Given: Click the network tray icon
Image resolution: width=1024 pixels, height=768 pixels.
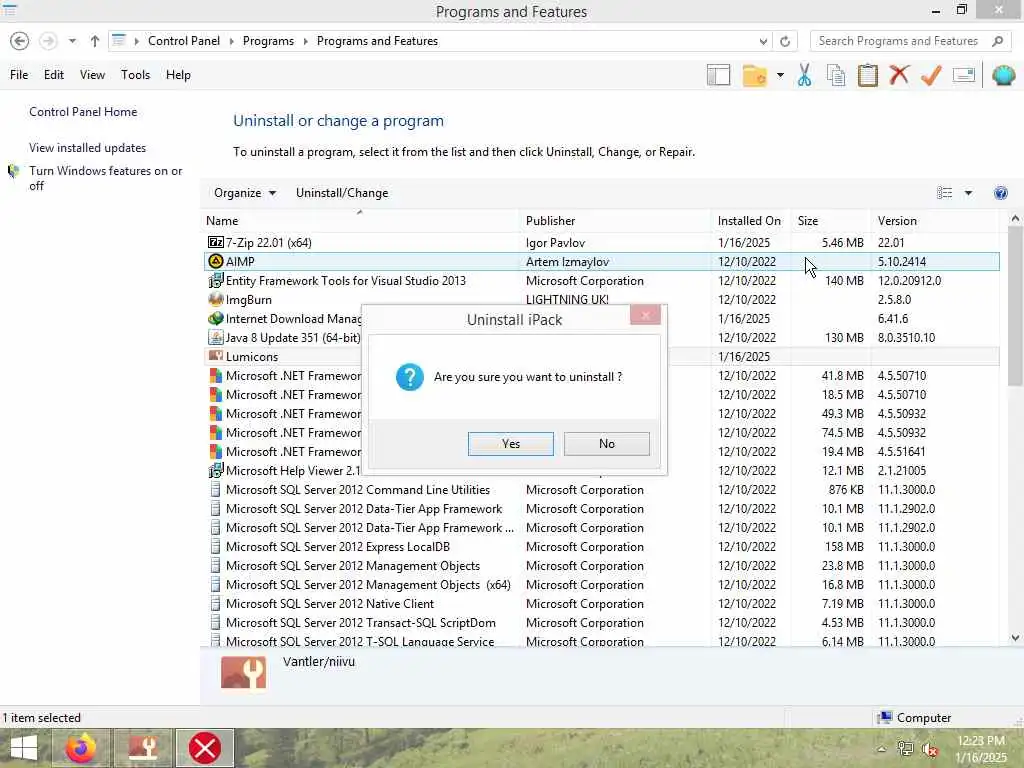Looking at the screenshot, I should [905, 749].
